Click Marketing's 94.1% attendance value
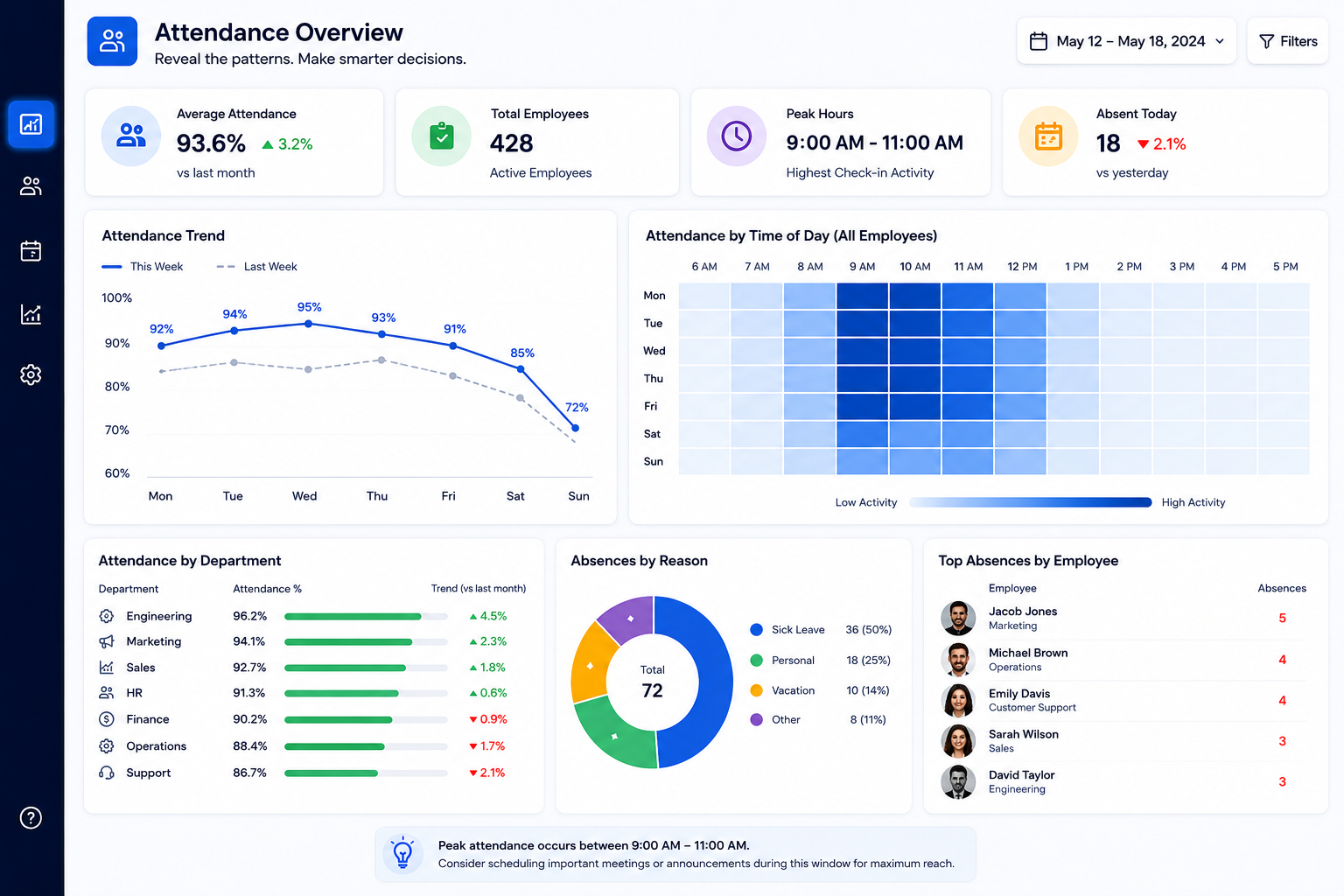The width and height of the screenshot is (1344, 896). (249, 641)
